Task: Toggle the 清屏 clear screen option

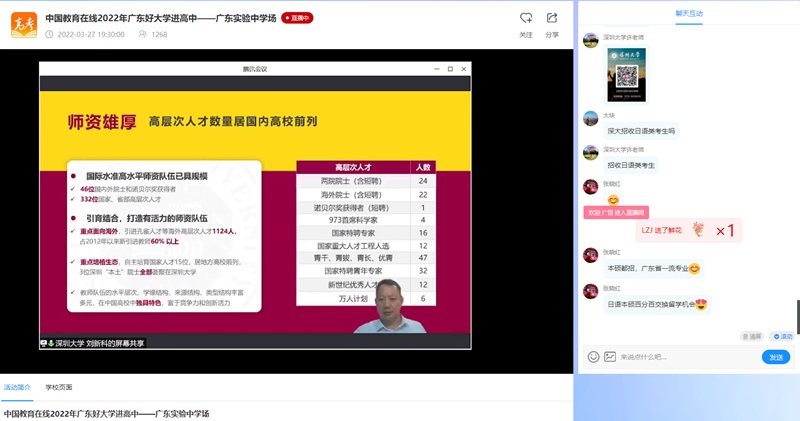Action: (x=751, y=336)
